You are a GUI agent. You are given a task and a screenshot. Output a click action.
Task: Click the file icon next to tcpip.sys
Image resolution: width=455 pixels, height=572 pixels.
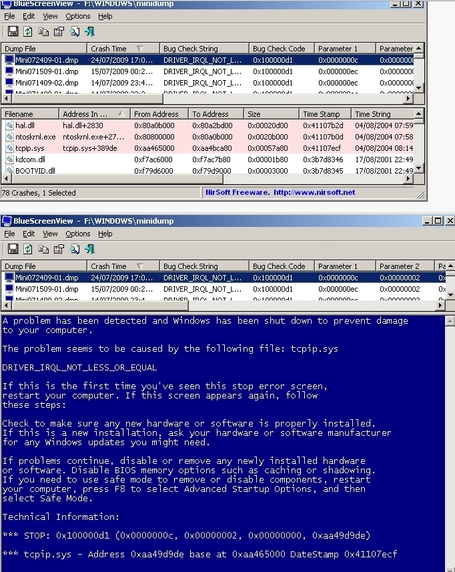pos(9,148)
